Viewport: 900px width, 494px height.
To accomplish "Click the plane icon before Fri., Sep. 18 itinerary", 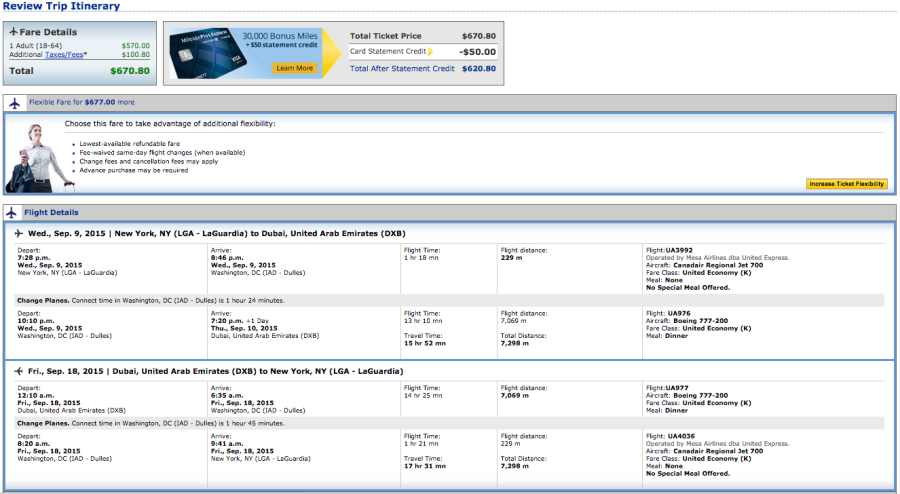I will [x=19, y=371].
